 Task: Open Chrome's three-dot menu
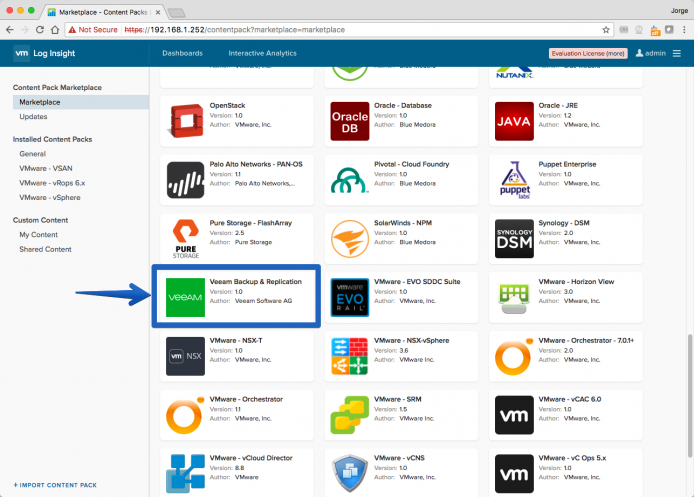point(684,30)
